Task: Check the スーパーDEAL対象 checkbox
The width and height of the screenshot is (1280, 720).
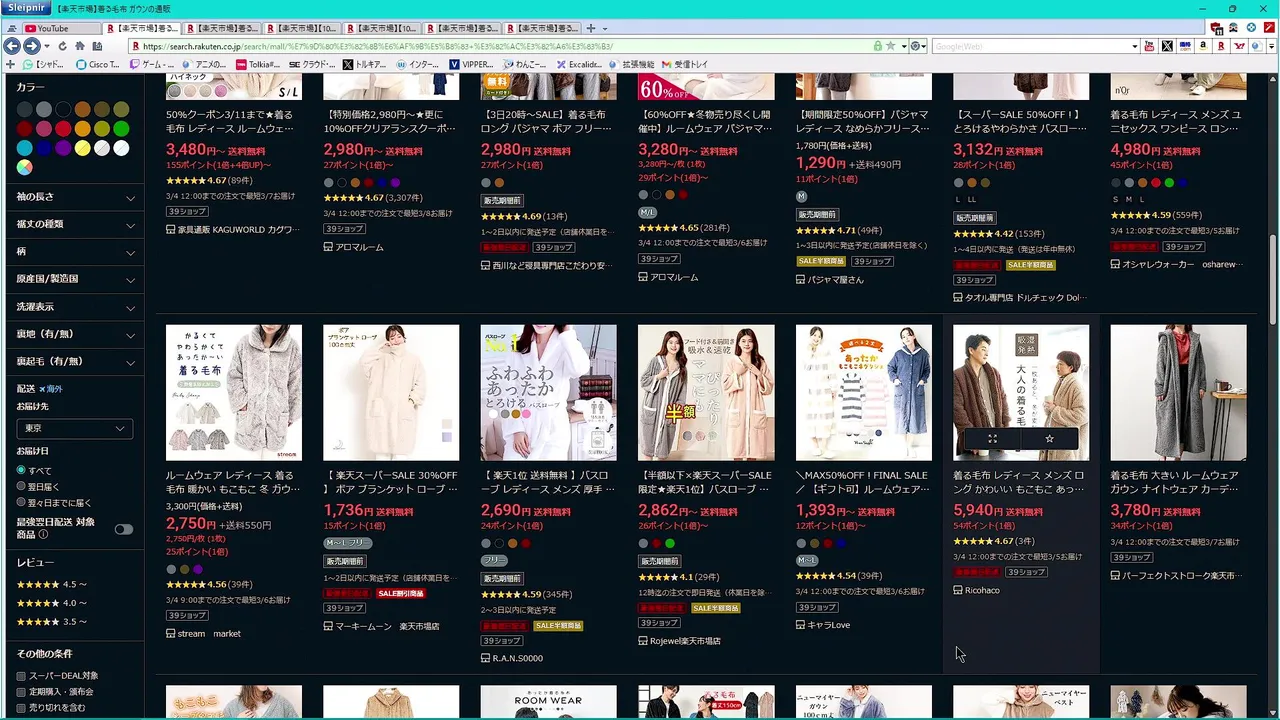Action: (21, 676)
